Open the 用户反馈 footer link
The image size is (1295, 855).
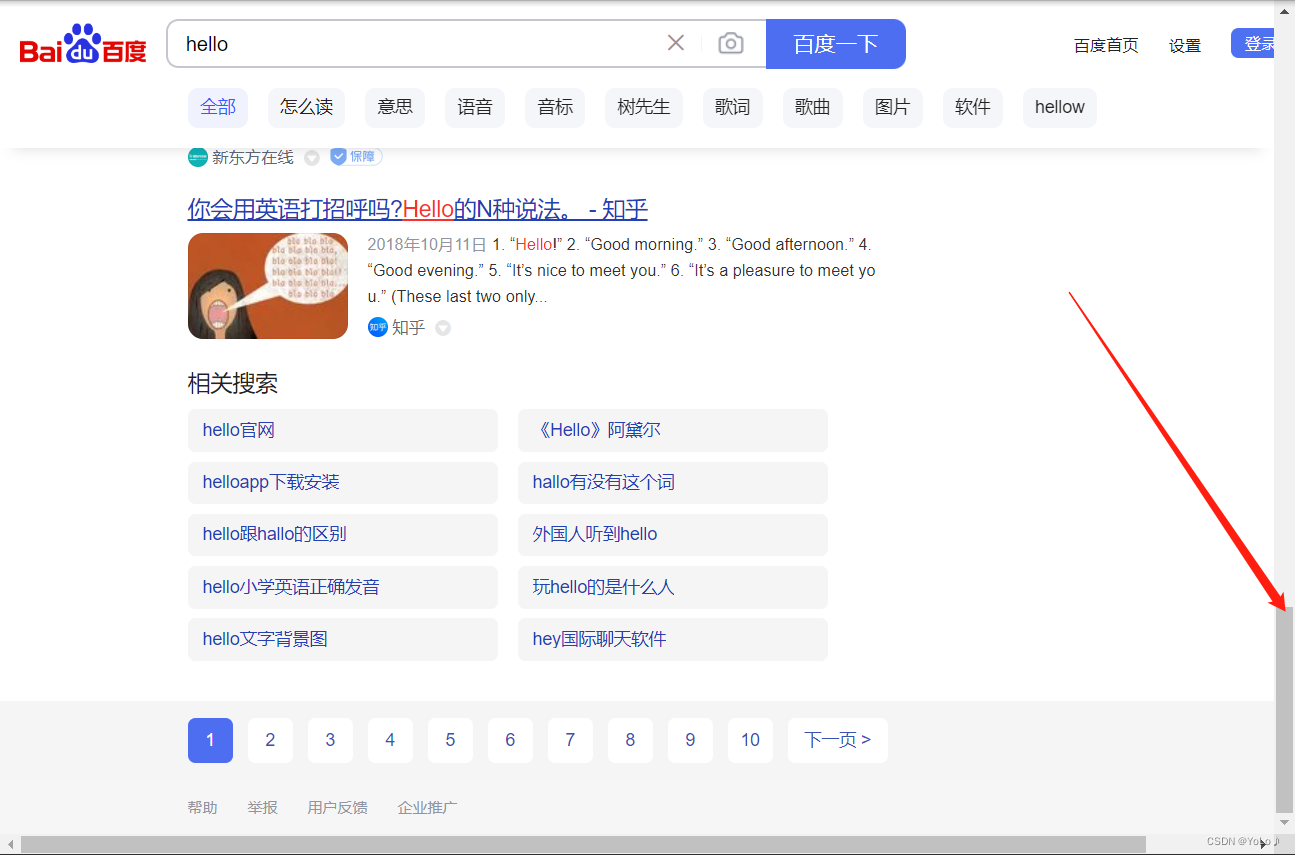click(337, 807)
